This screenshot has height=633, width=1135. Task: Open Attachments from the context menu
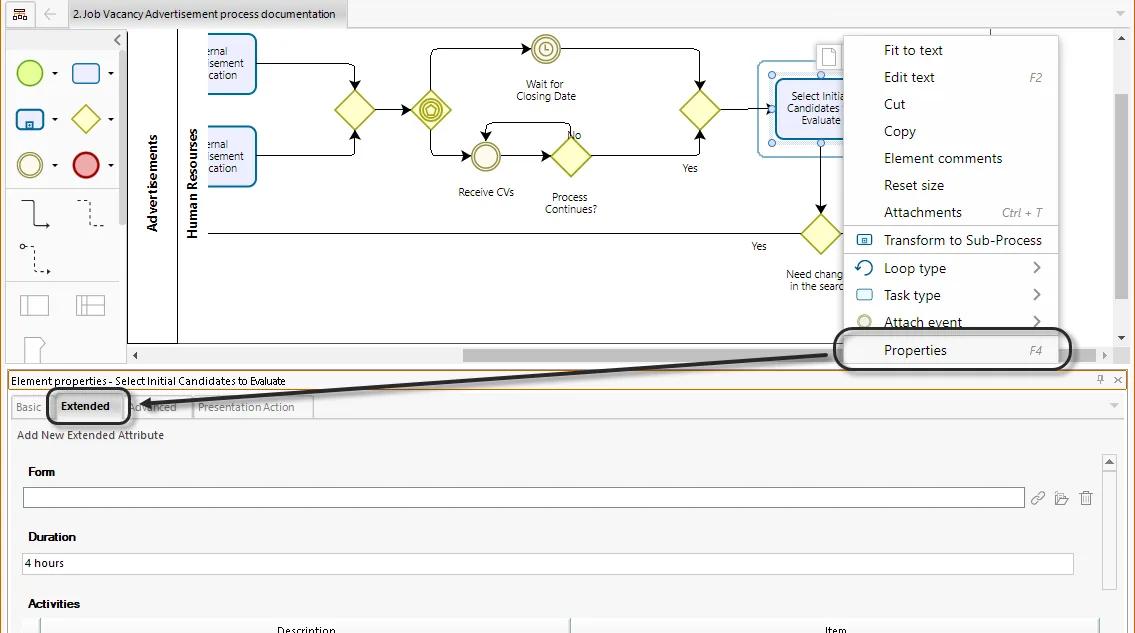click(x=951, y=212)
